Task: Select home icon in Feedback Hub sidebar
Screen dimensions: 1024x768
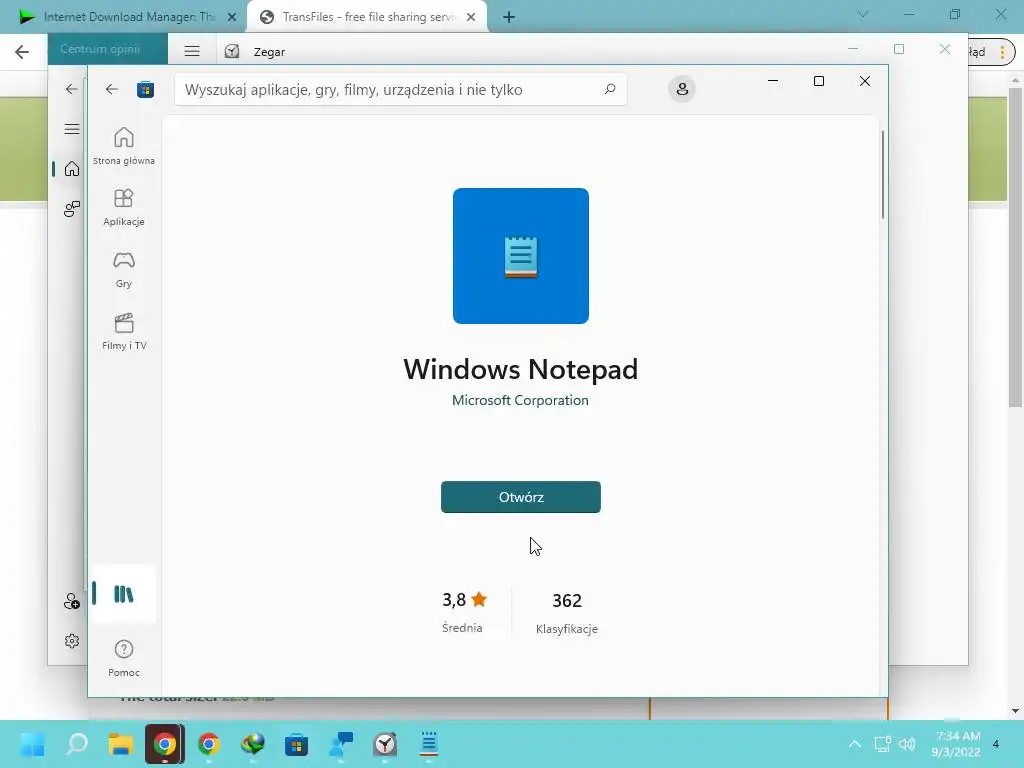Action: [x=72, y=169]
